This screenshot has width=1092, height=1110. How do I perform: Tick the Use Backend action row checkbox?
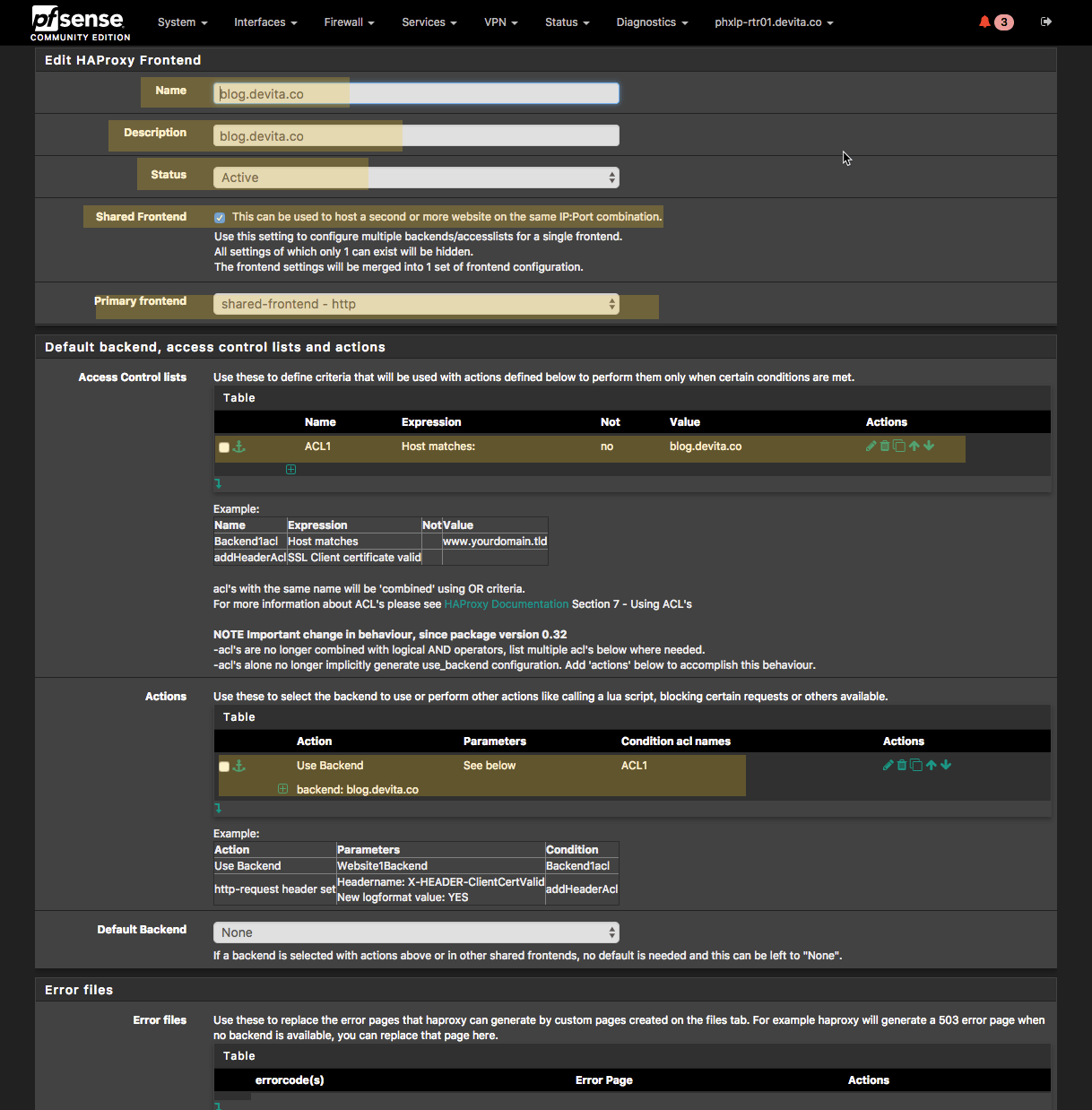[224, 767]
